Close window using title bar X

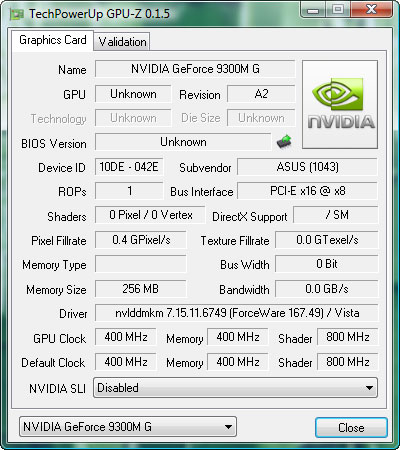pyautogui.click(x=371, y=9)
